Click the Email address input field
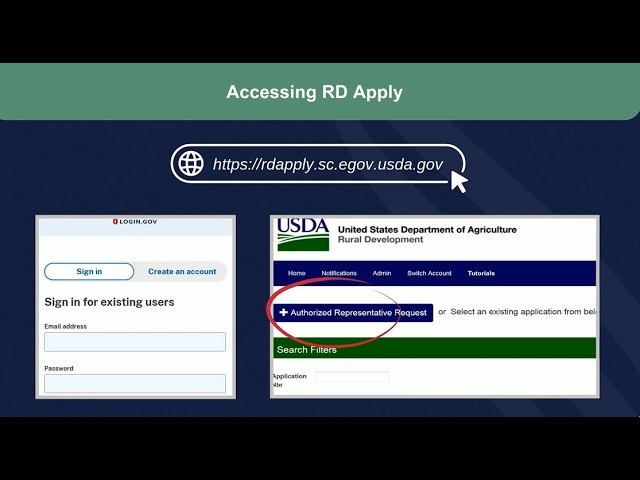The height and width of the screenshot is (480, 640). point(135,342)
